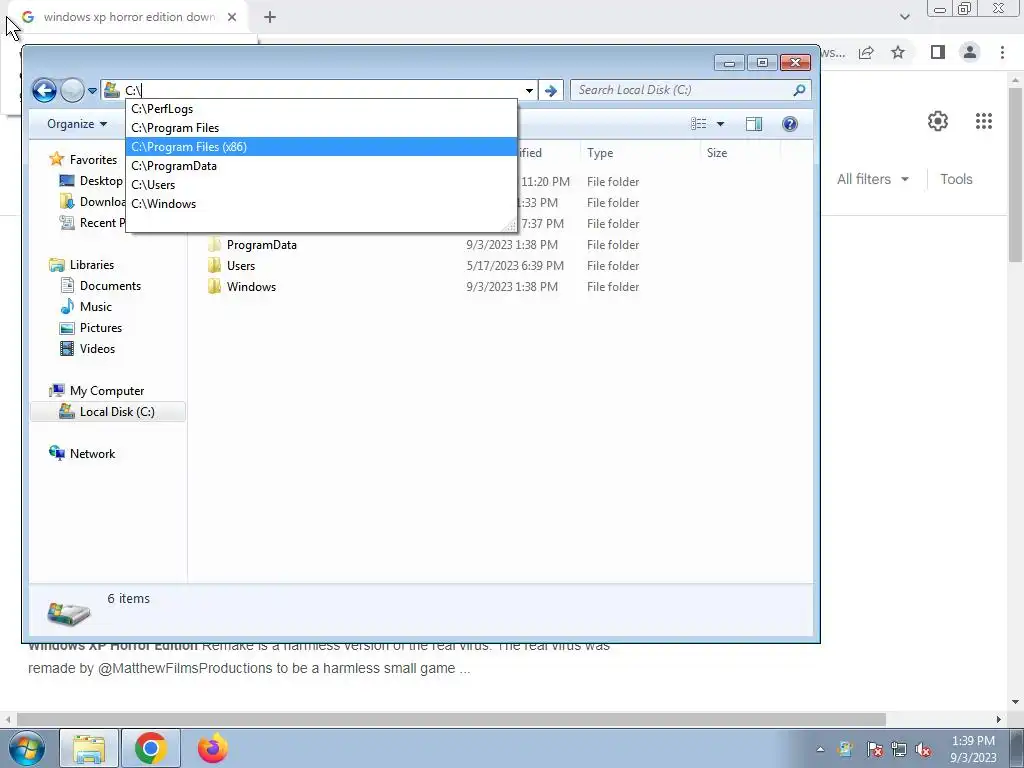
Task: Open the Pictures library
Action: click(101, 328)
